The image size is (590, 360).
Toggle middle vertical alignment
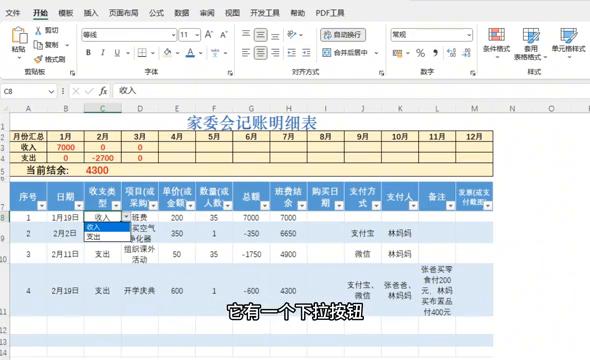point(260,35)
